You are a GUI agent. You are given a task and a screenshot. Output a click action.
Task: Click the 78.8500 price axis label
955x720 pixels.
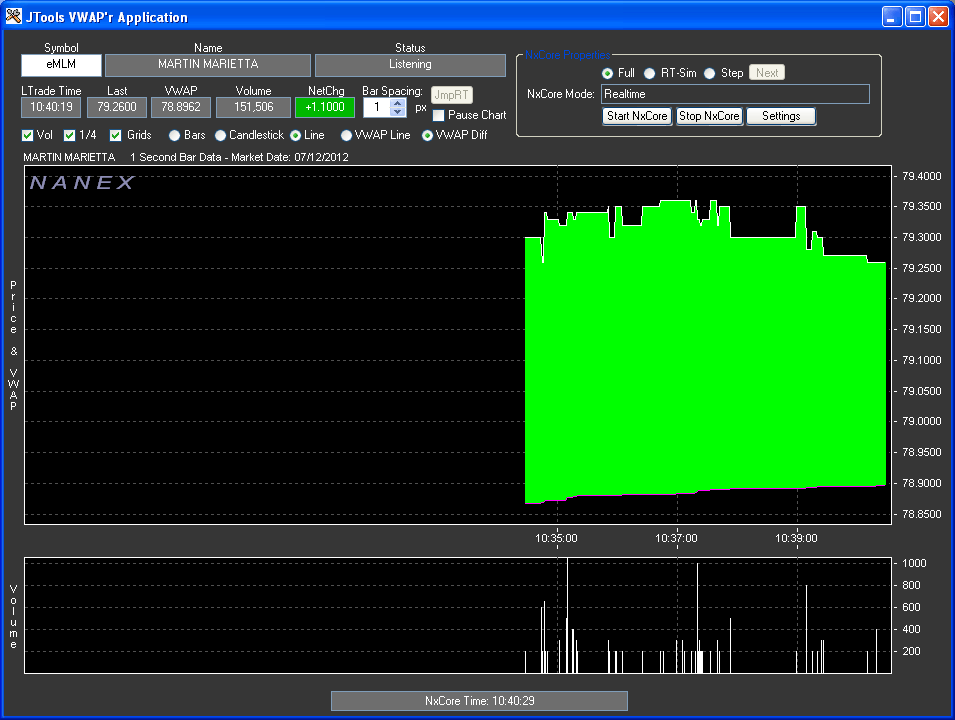(x=922, y=514)
